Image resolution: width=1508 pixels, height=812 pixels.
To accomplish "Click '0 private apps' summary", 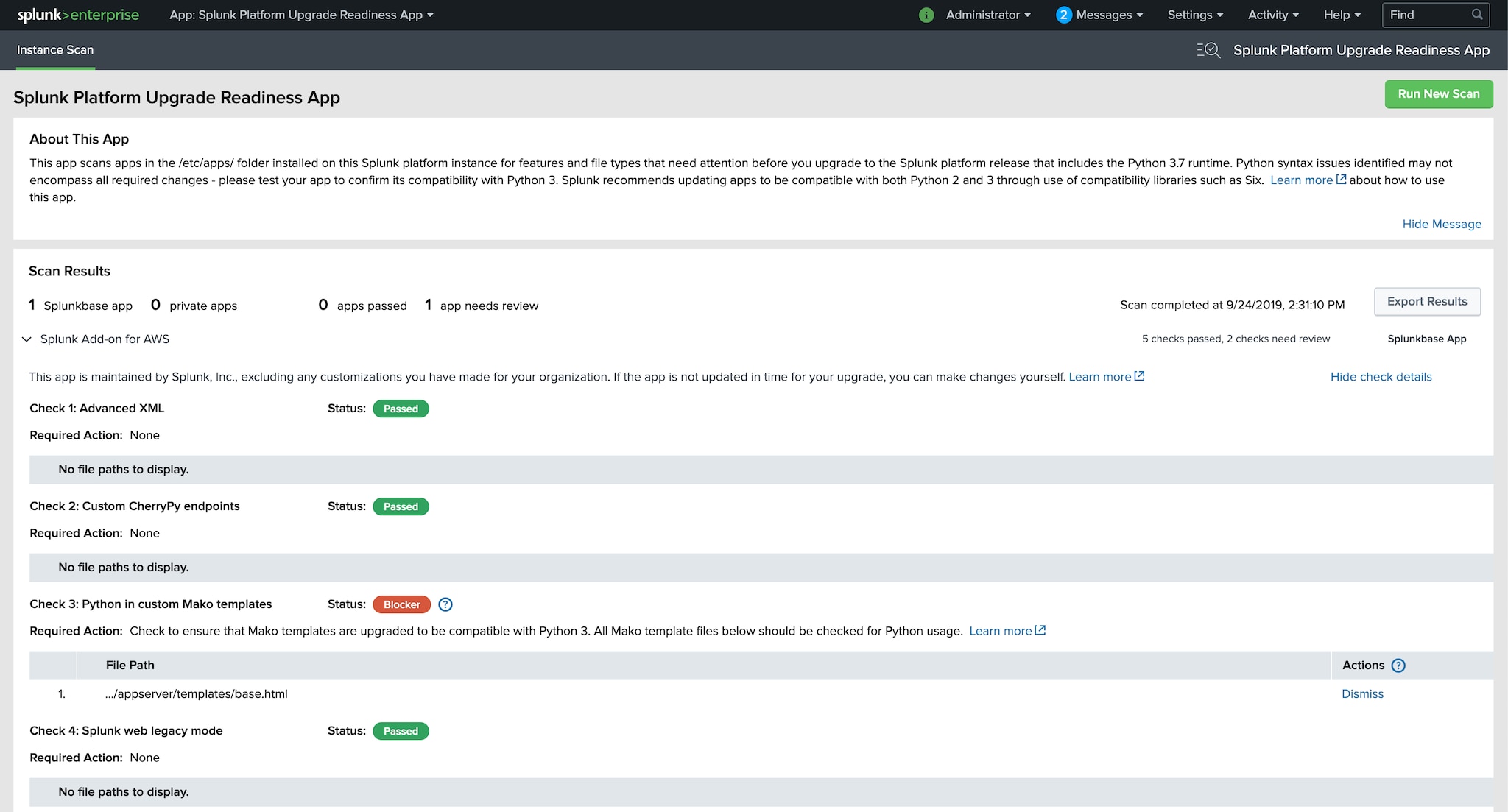I will 194,306.
